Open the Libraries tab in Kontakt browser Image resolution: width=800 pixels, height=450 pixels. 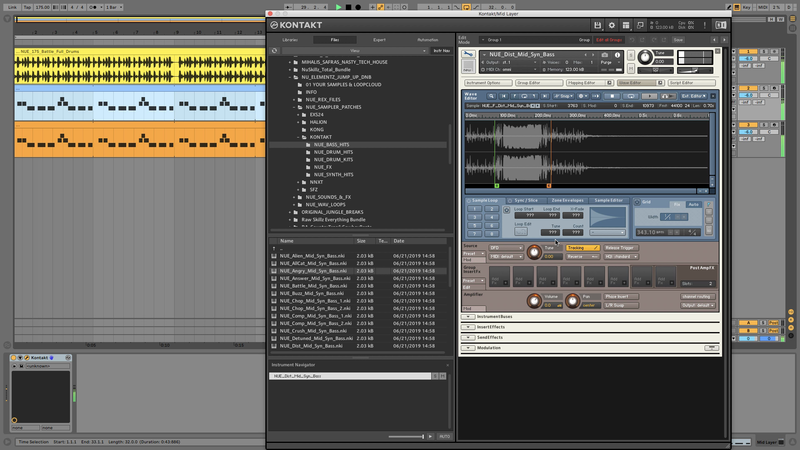[290, 40]
